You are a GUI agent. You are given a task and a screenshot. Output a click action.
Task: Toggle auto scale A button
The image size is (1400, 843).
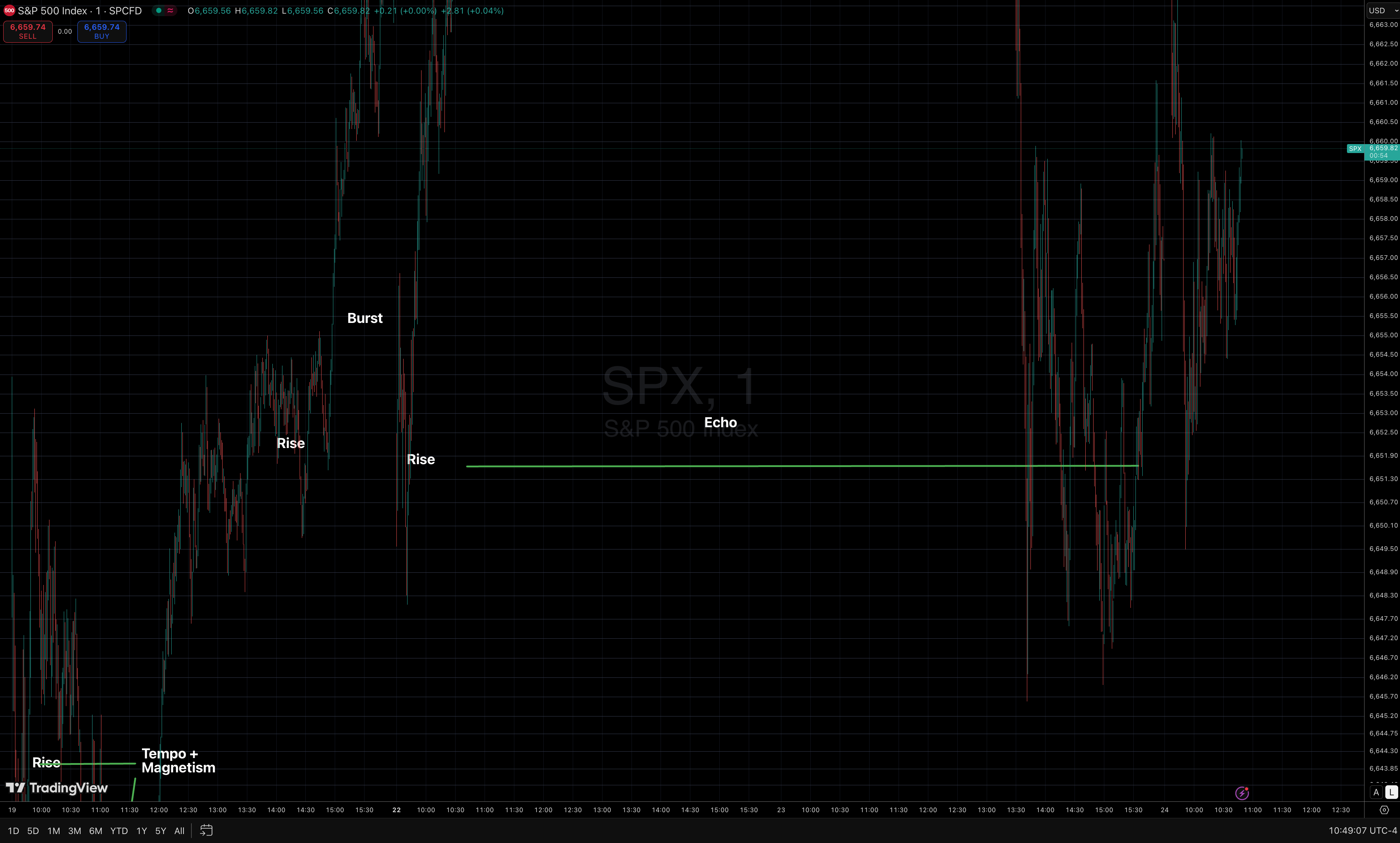point(1376,792)
